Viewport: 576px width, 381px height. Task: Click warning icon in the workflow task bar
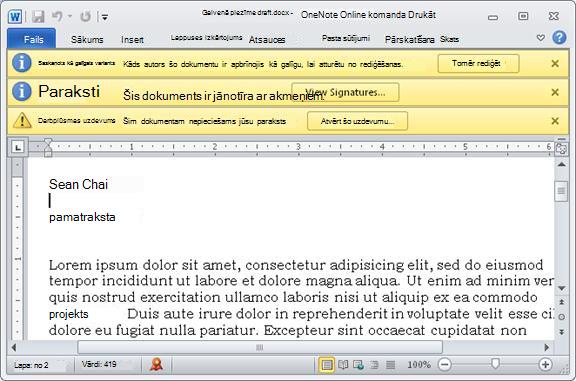pos(22,121)
